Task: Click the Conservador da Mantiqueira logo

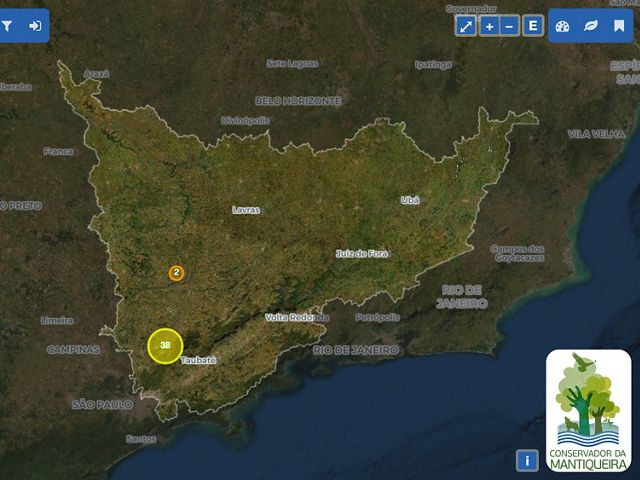Action: click(x=588, y=409)
